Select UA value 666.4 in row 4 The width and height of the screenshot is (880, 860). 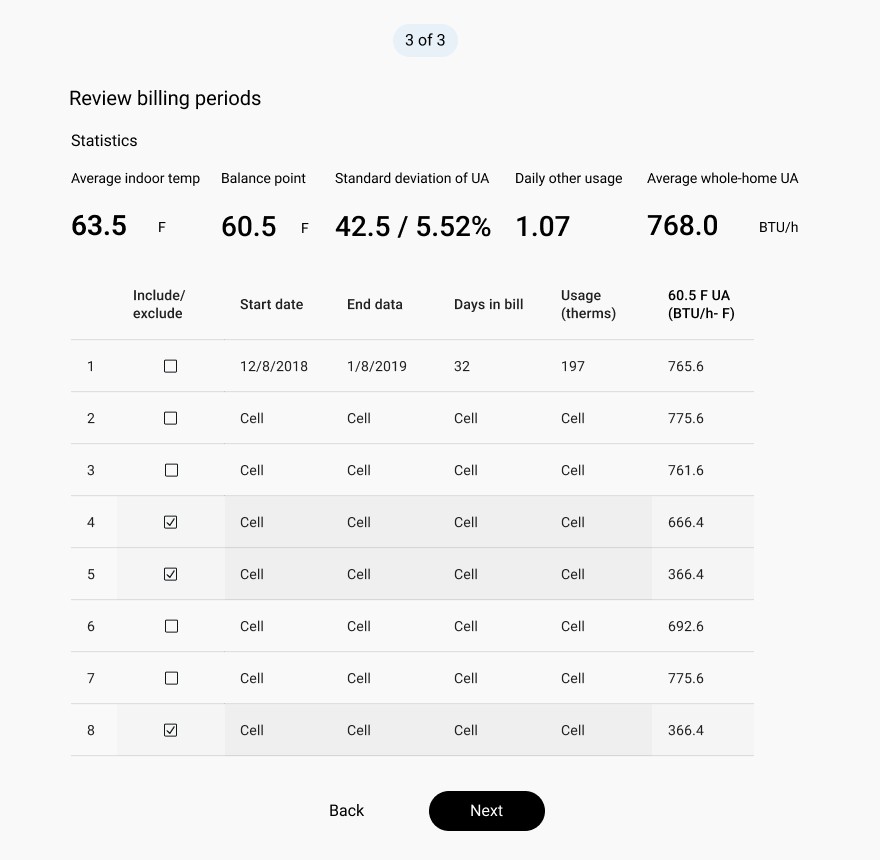[x=685, y=522]
